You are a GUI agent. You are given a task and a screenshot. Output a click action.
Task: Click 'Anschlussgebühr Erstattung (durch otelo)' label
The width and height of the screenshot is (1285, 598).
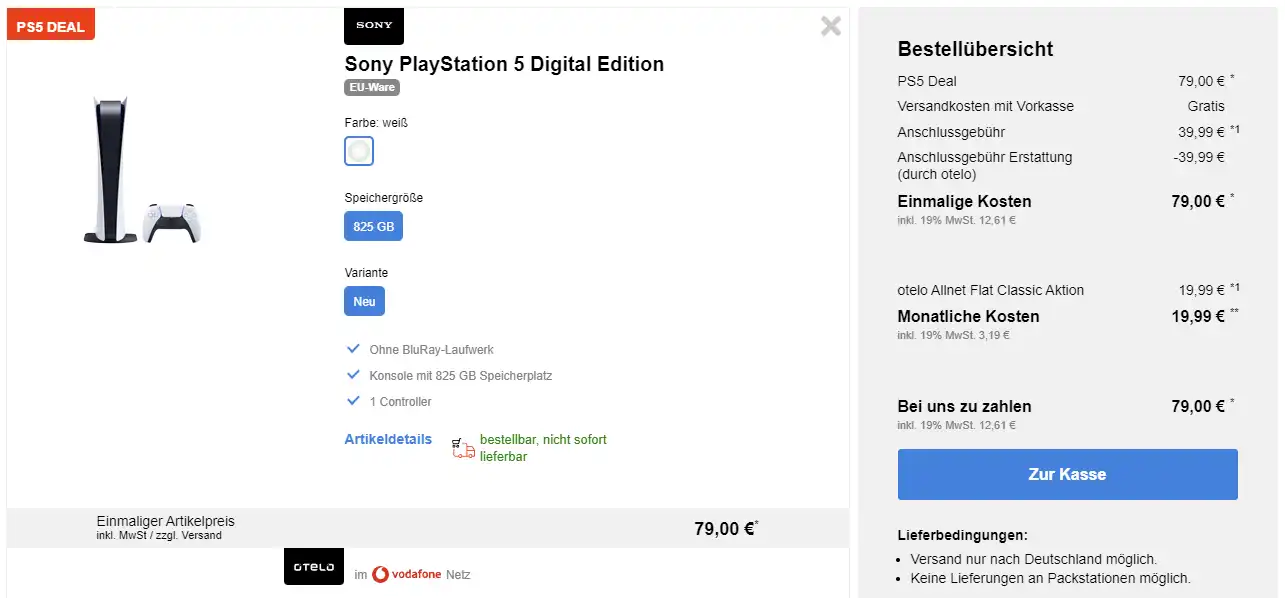pos(985,166)
